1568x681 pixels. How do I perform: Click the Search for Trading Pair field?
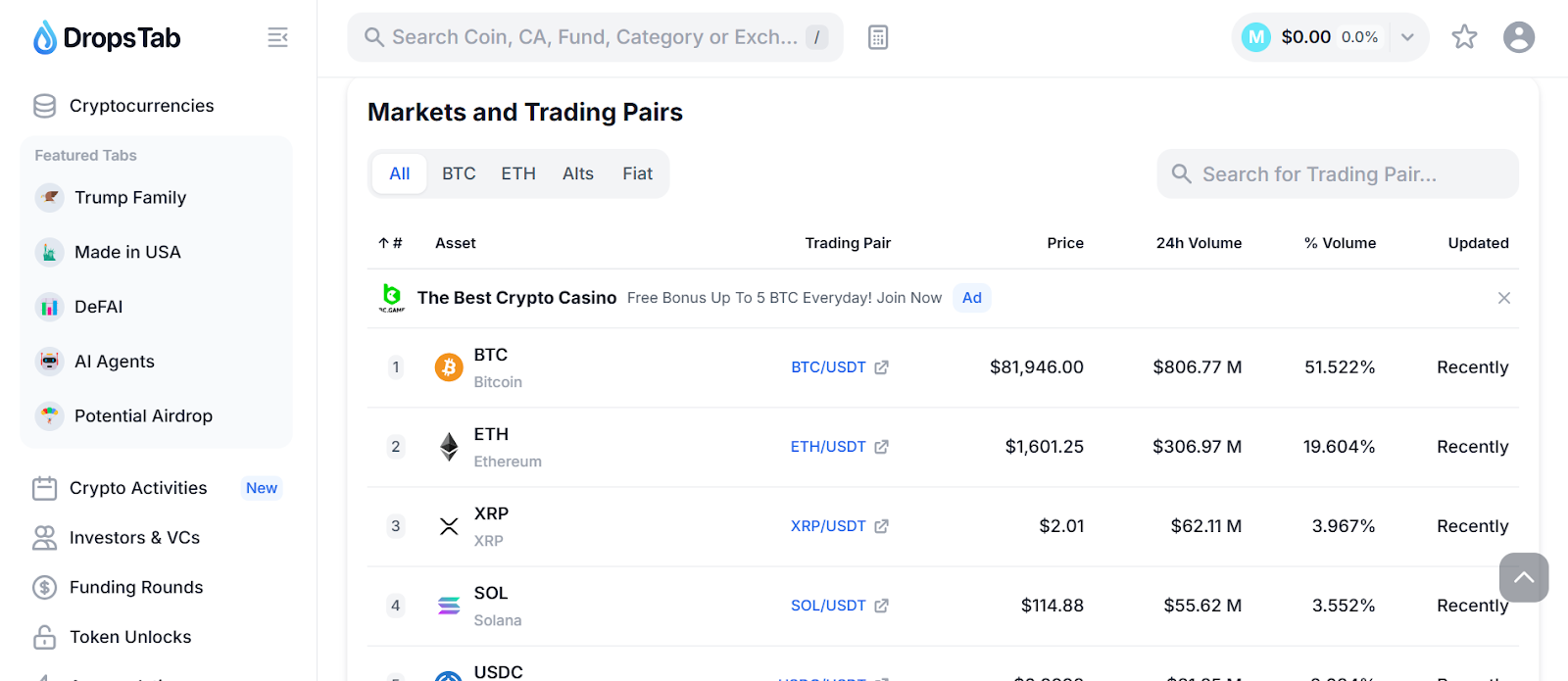click(1337, 174)
